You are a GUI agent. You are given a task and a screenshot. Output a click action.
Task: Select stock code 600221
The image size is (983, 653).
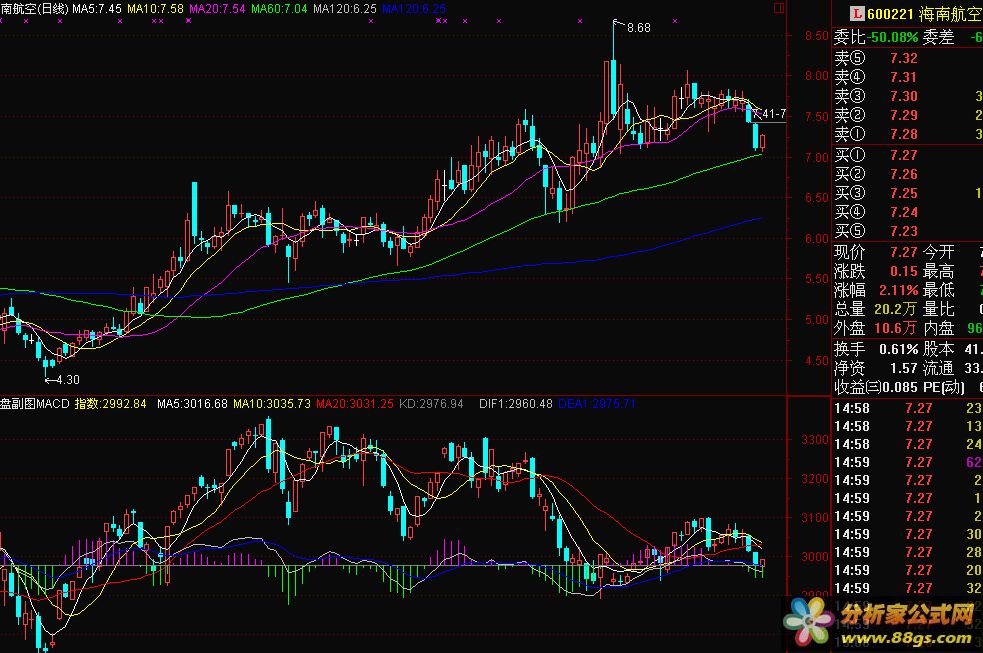pyautogui.click(x=890, y=14)
